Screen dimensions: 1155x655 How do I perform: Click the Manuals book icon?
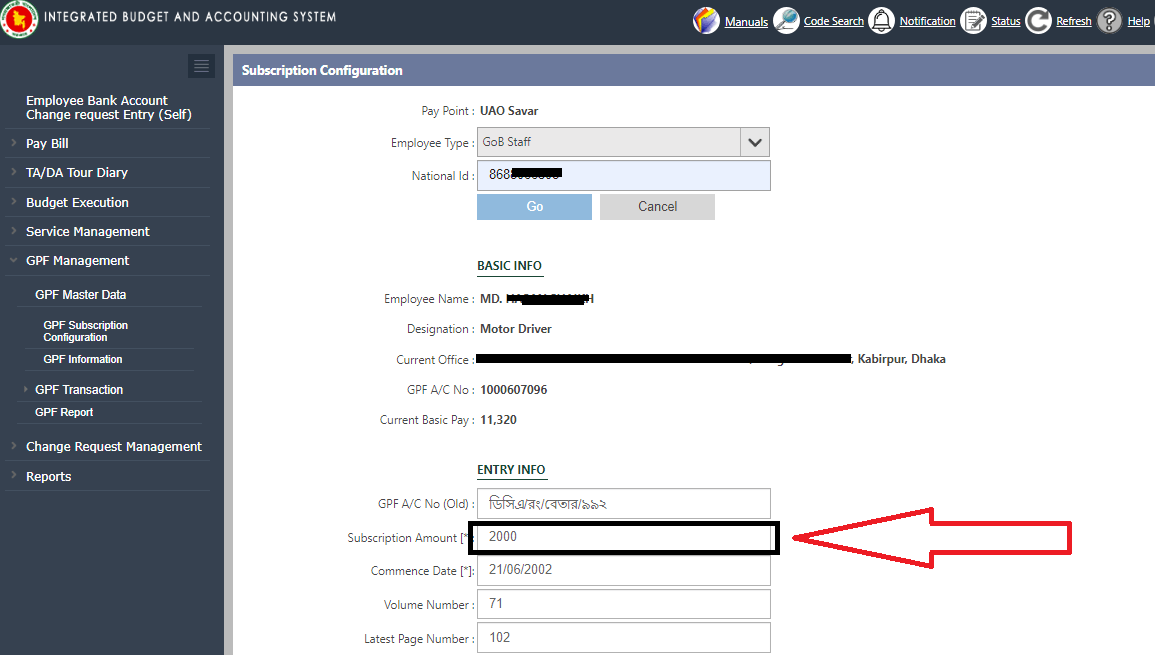pos(706,21)
